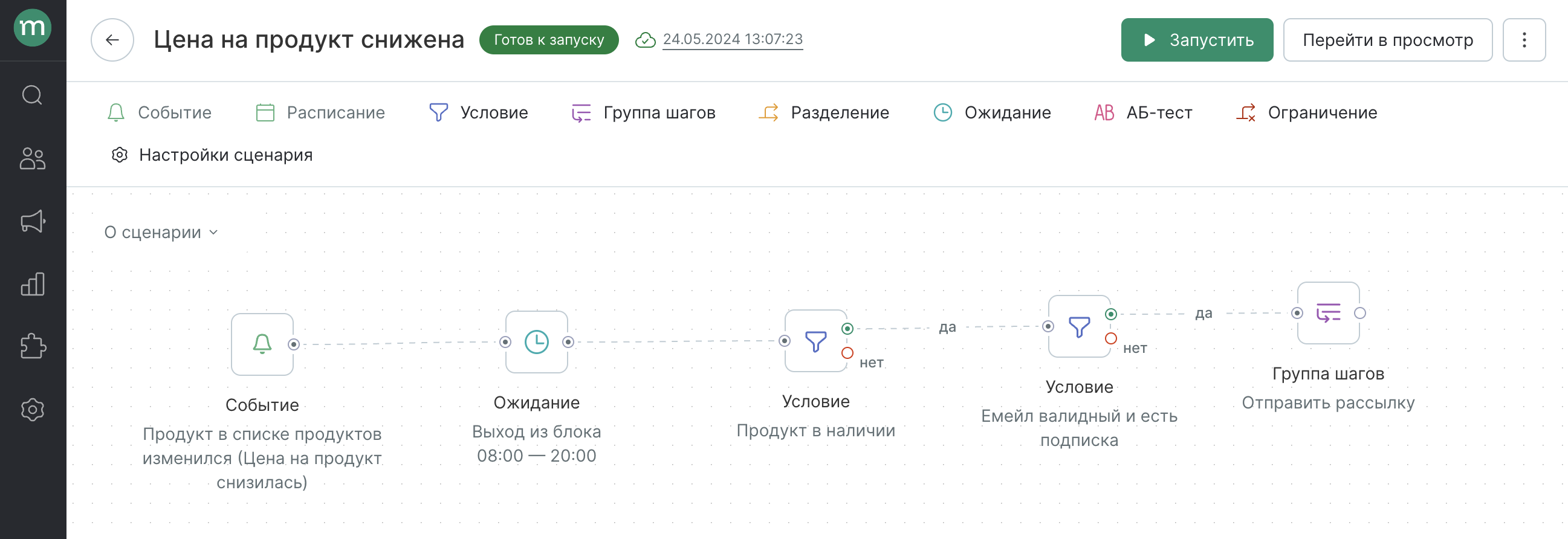
Task: Select the Емейл валидный condition node
Action: pyautogui.click(x=1079, y=326)
